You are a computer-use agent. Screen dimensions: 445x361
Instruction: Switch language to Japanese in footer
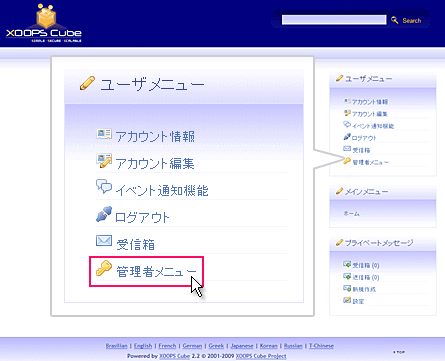click(242, 346)
